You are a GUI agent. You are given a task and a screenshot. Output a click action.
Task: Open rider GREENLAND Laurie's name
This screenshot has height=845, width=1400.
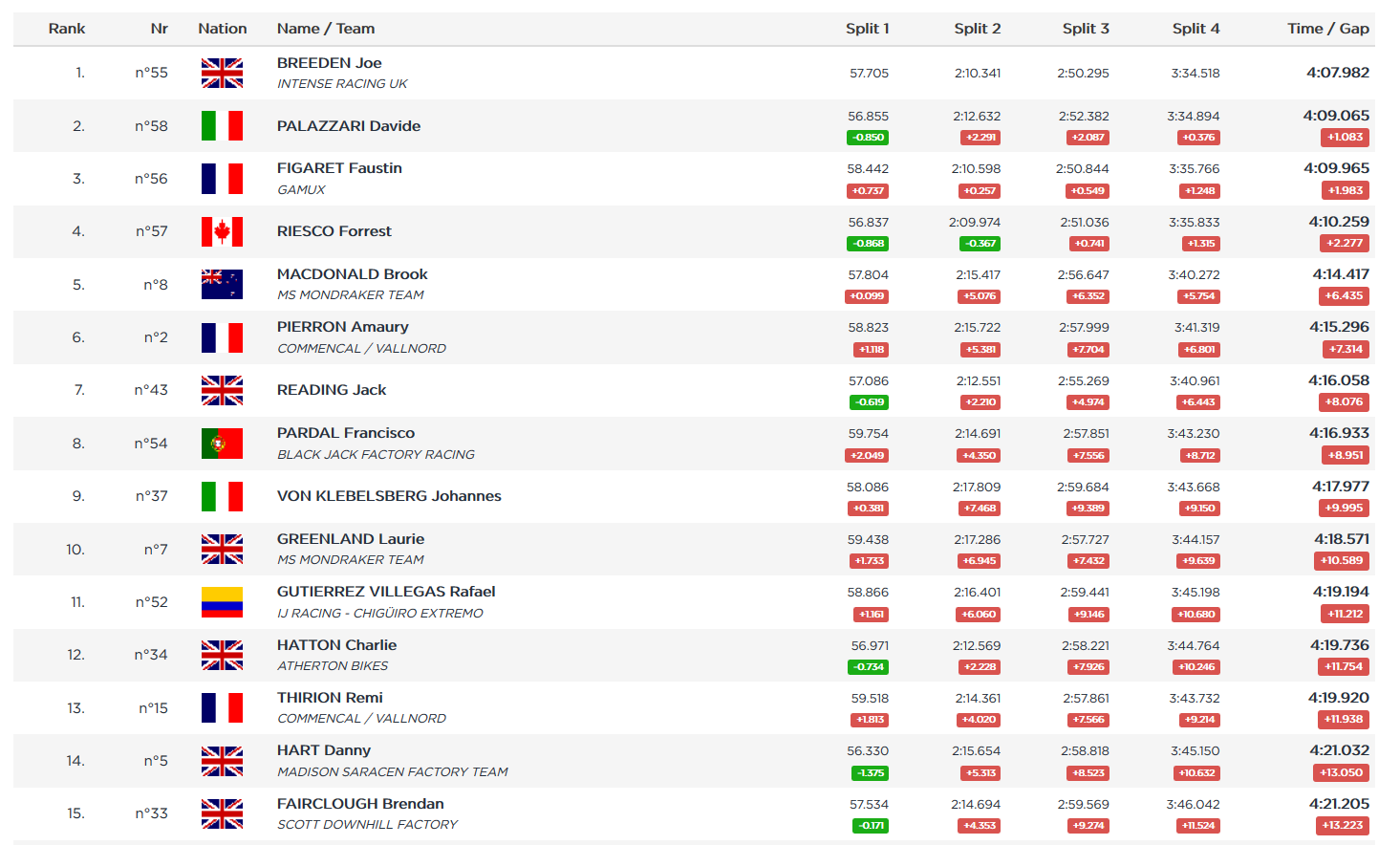350,539
